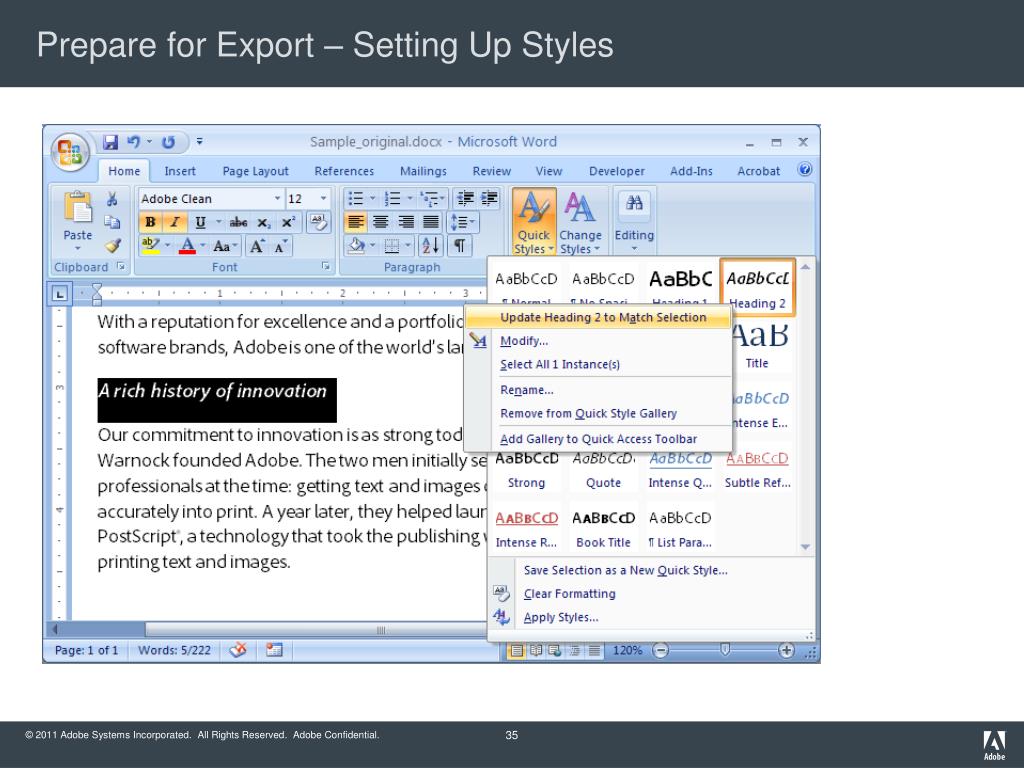This screenshot has width=1024, height=768.
Task: Expand the bullets list dropdown
Action: tap(373, 198)
